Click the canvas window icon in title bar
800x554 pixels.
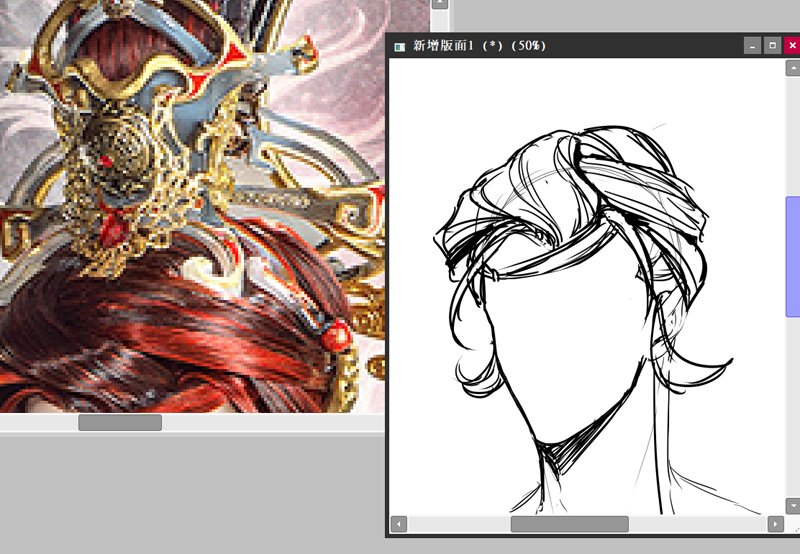400,46
